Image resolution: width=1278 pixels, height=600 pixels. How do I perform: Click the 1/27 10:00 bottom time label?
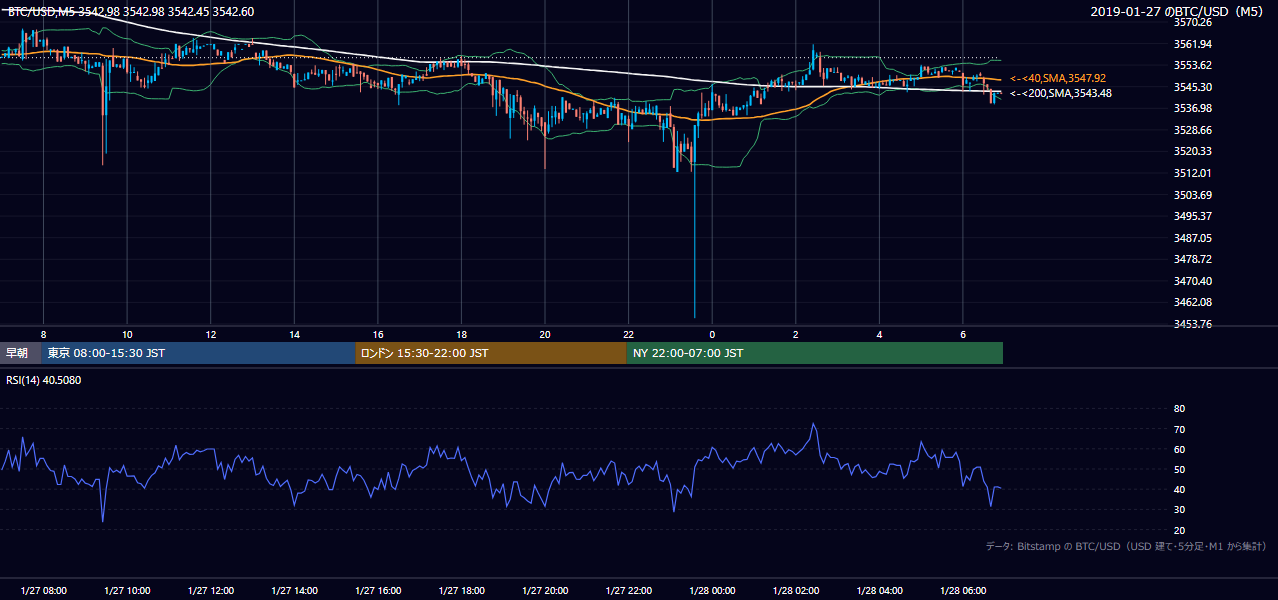pyautogui.click(x=127, y=590)
